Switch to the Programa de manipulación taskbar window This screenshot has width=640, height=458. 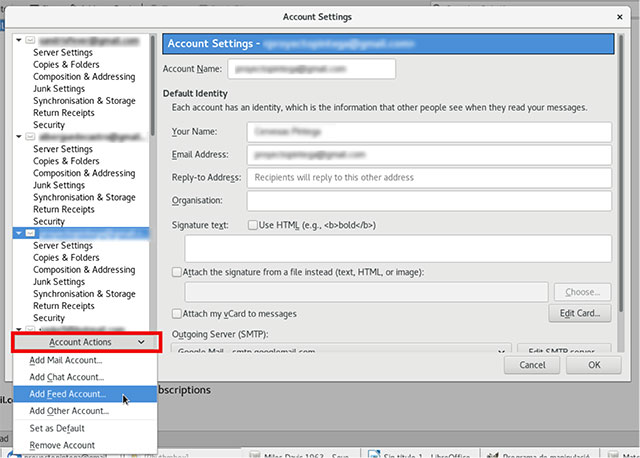click(x=540, y=455)
